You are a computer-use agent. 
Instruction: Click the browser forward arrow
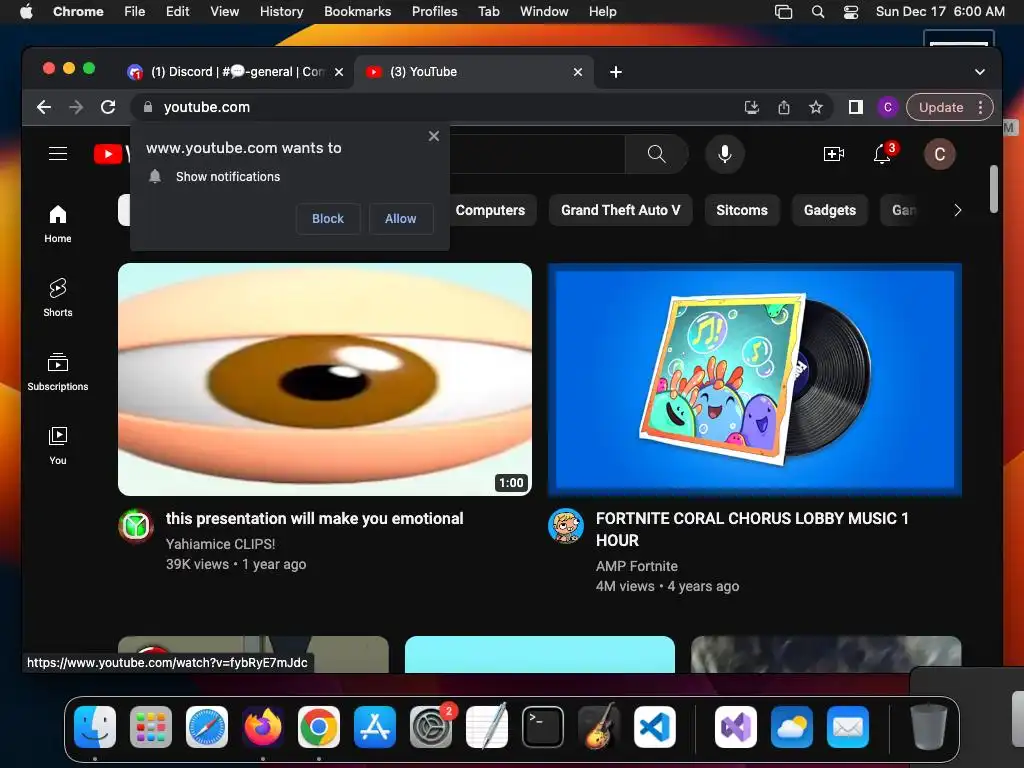click(x=76, y=107)
